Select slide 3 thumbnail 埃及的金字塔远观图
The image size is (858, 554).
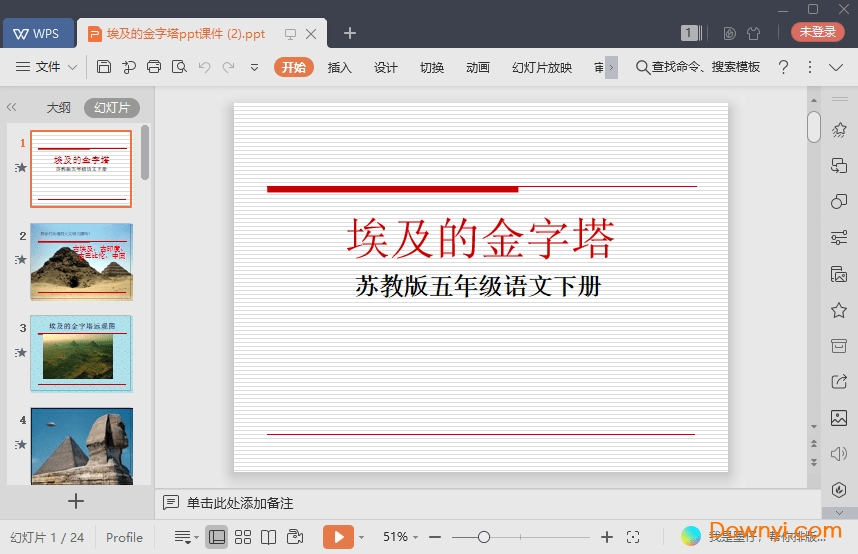(82, 354)
